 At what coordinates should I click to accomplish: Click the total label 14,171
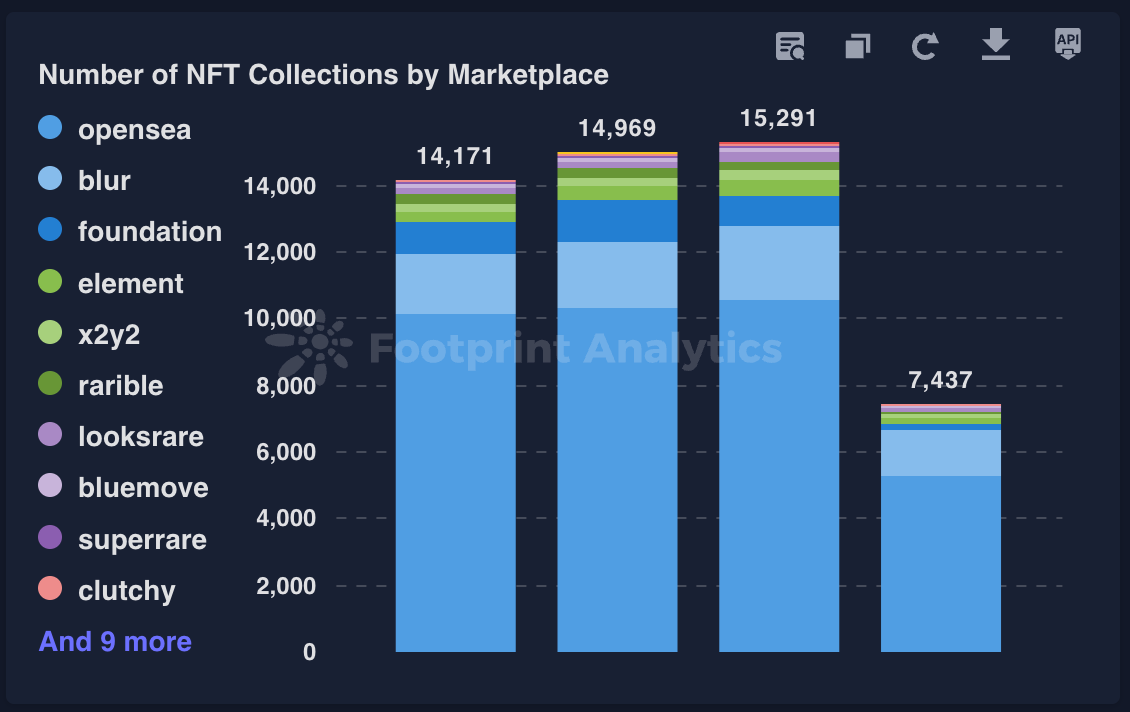[x=455, y=156]
